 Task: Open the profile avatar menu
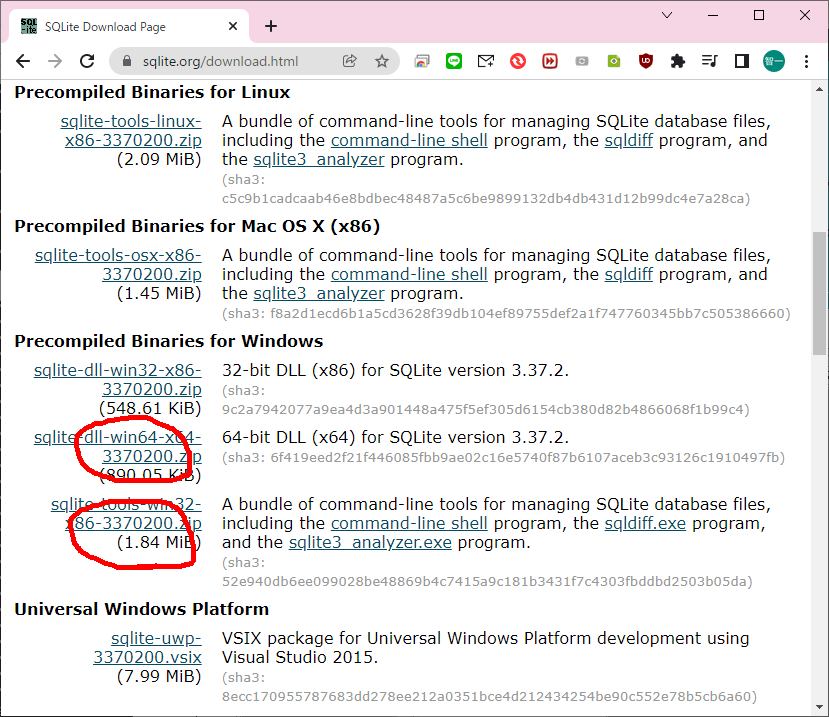[x=774, y=61]
